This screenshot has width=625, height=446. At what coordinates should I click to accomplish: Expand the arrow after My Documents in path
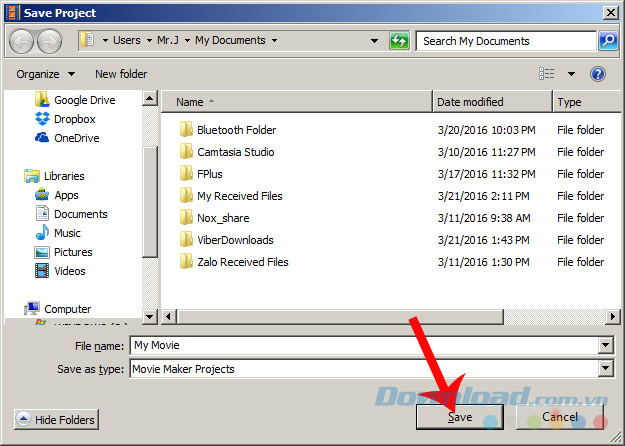(x=274, y=41)
